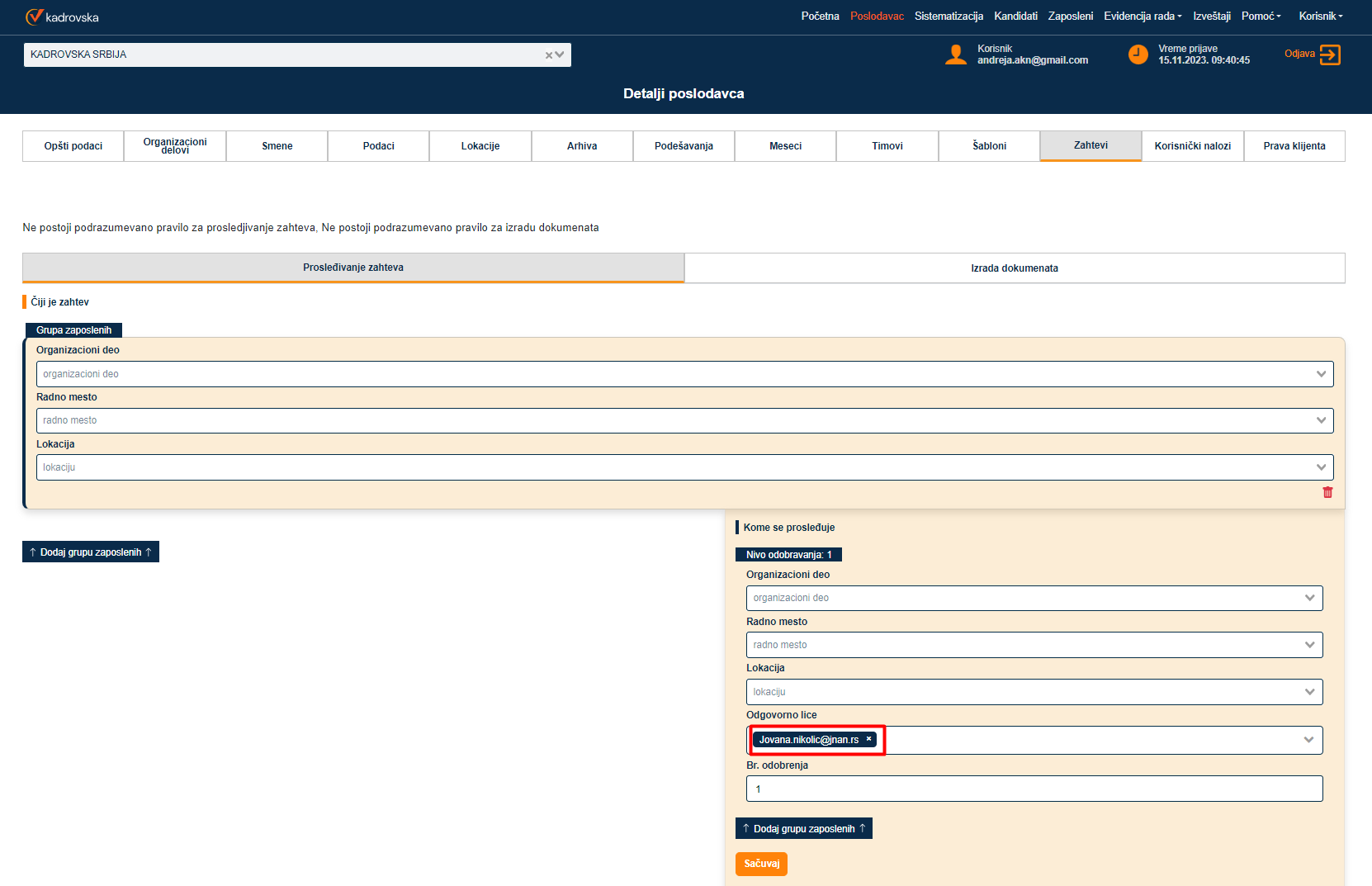Open the Korisnički nalozi tab
The width and height of the screenshot is (1372, 886).
pos(1192,146)
